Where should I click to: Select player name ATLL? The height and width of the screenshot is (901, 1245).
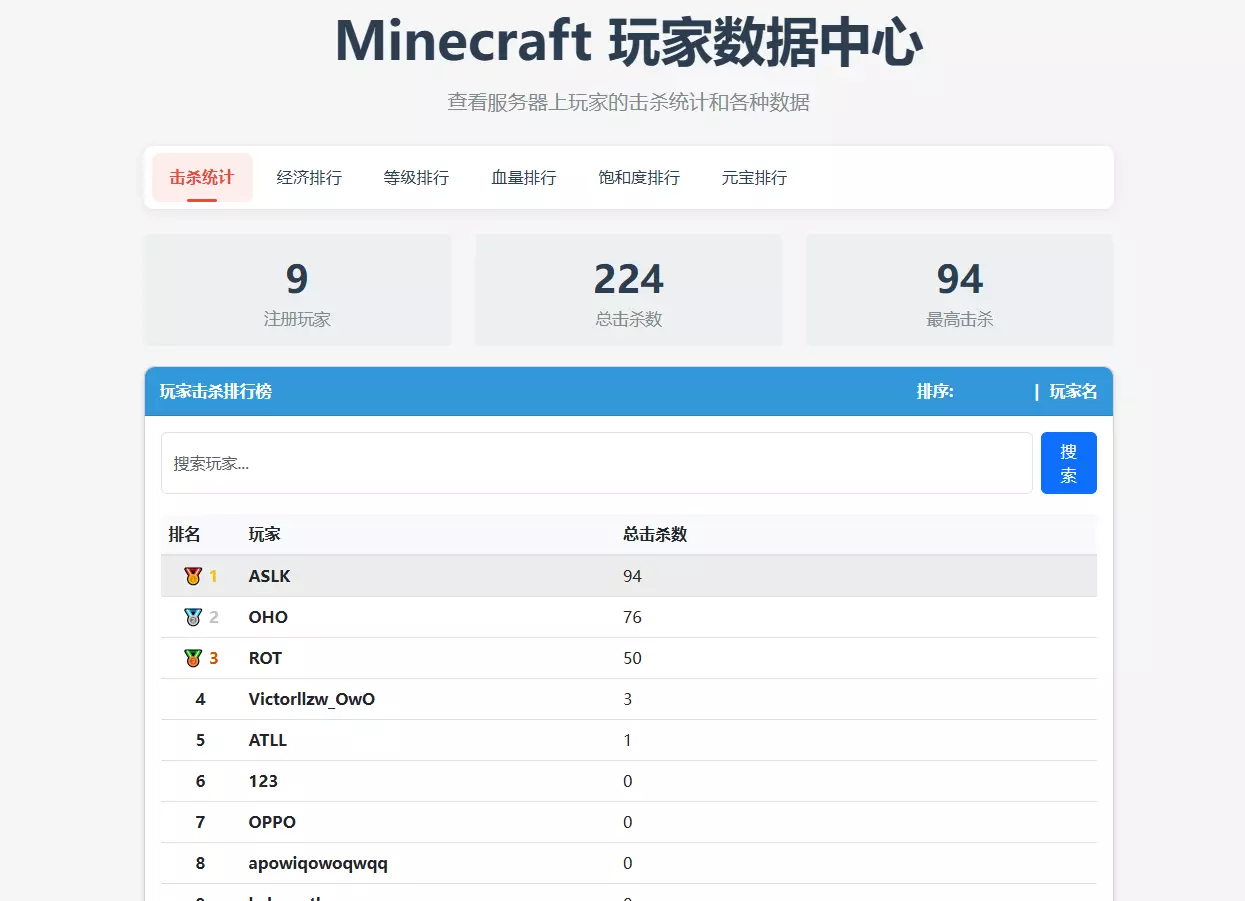tap(268, 741)
